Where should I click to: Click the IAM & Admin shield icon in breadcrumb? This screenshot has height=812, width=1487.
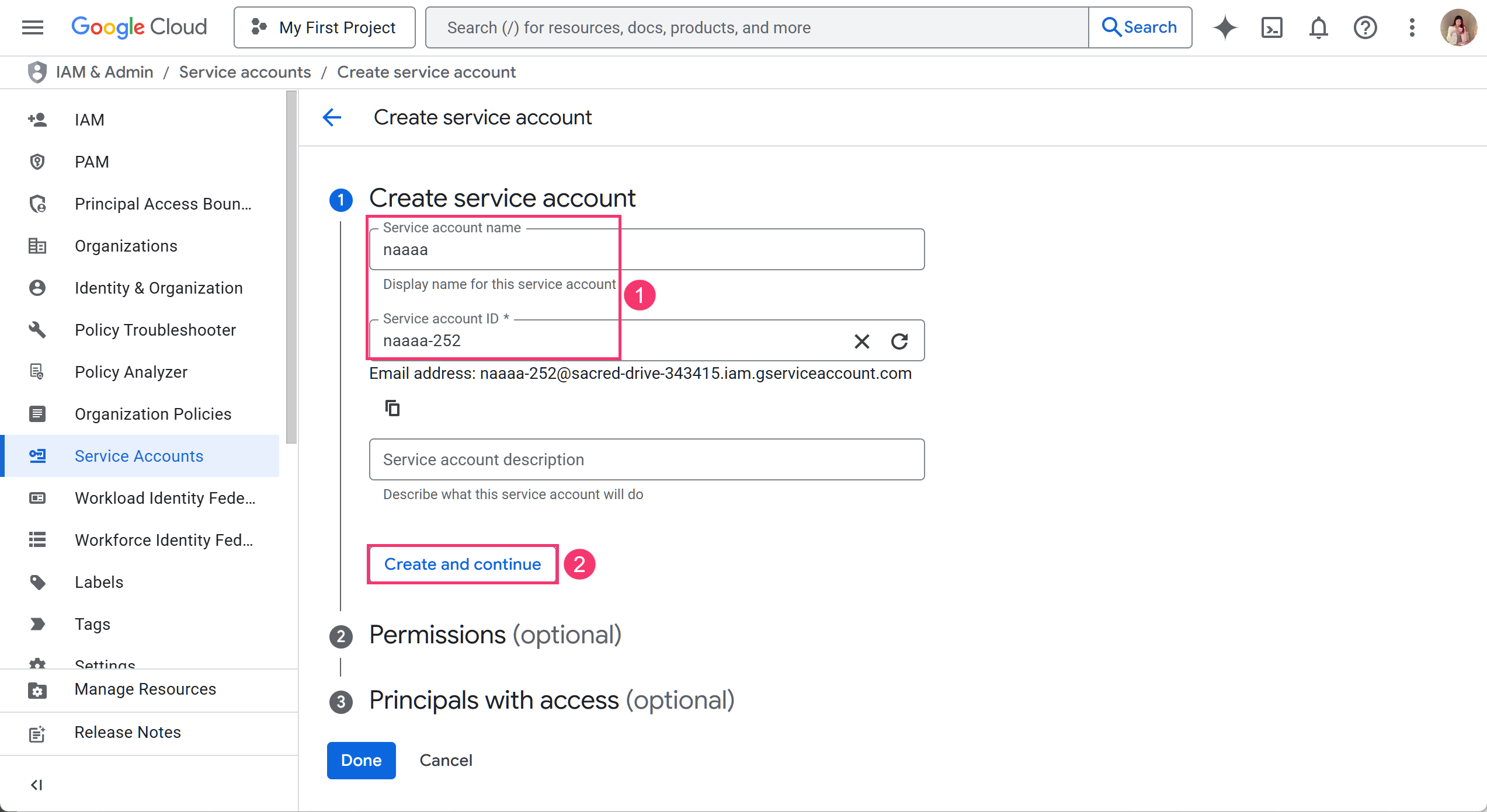pos(37,72)
